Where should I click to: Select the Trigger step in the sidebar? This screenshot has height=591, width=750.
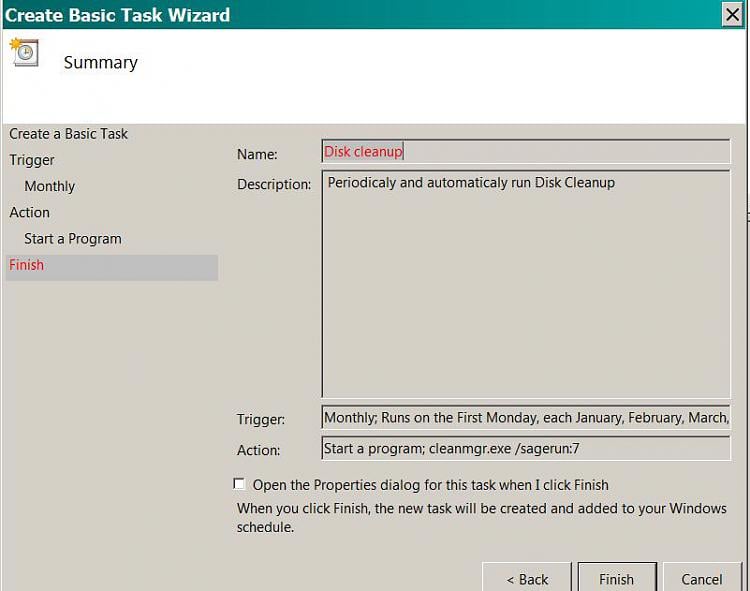[32, 160]
